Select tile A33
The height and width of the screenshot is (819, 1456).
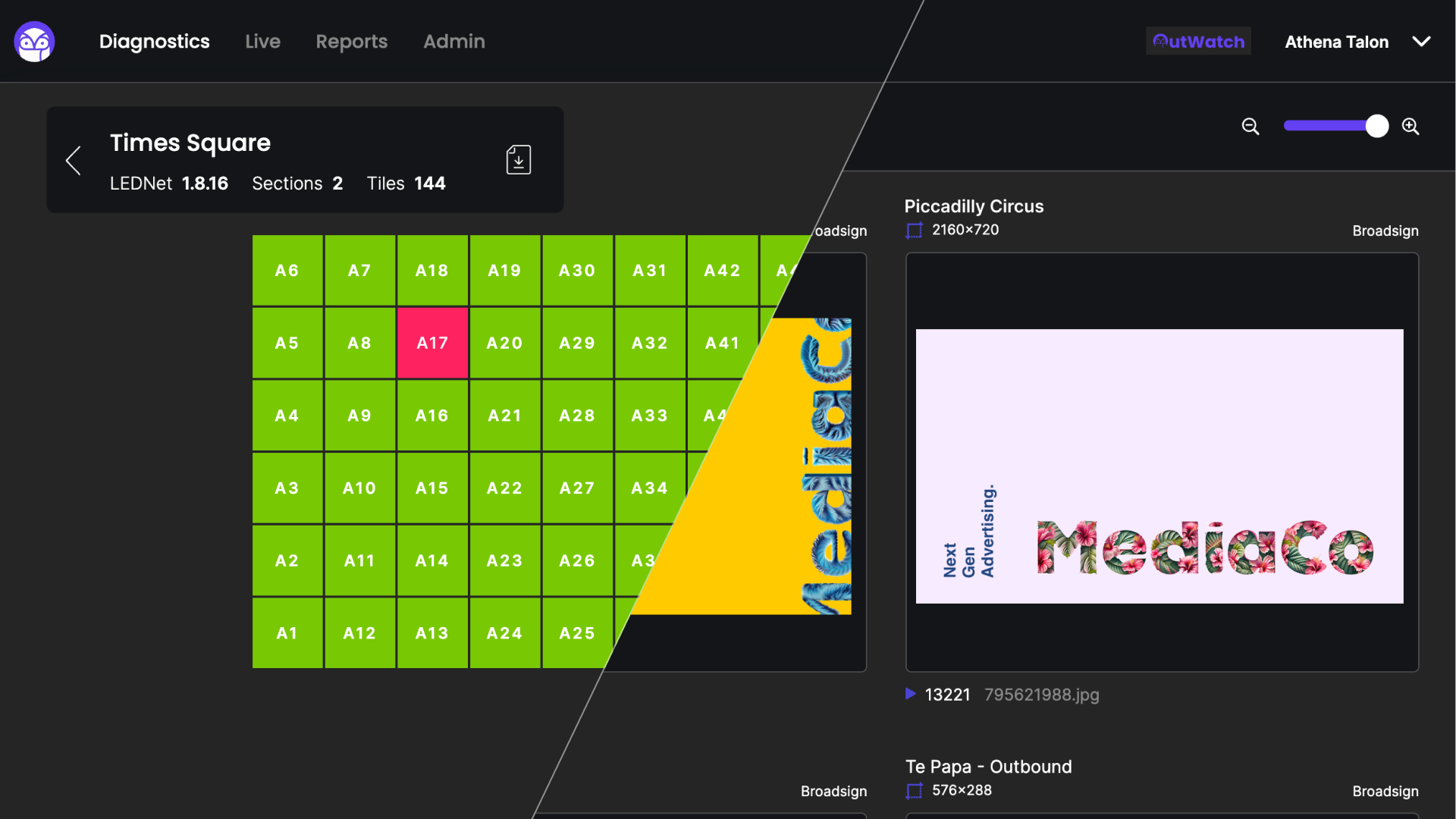[x=650, y=416]
